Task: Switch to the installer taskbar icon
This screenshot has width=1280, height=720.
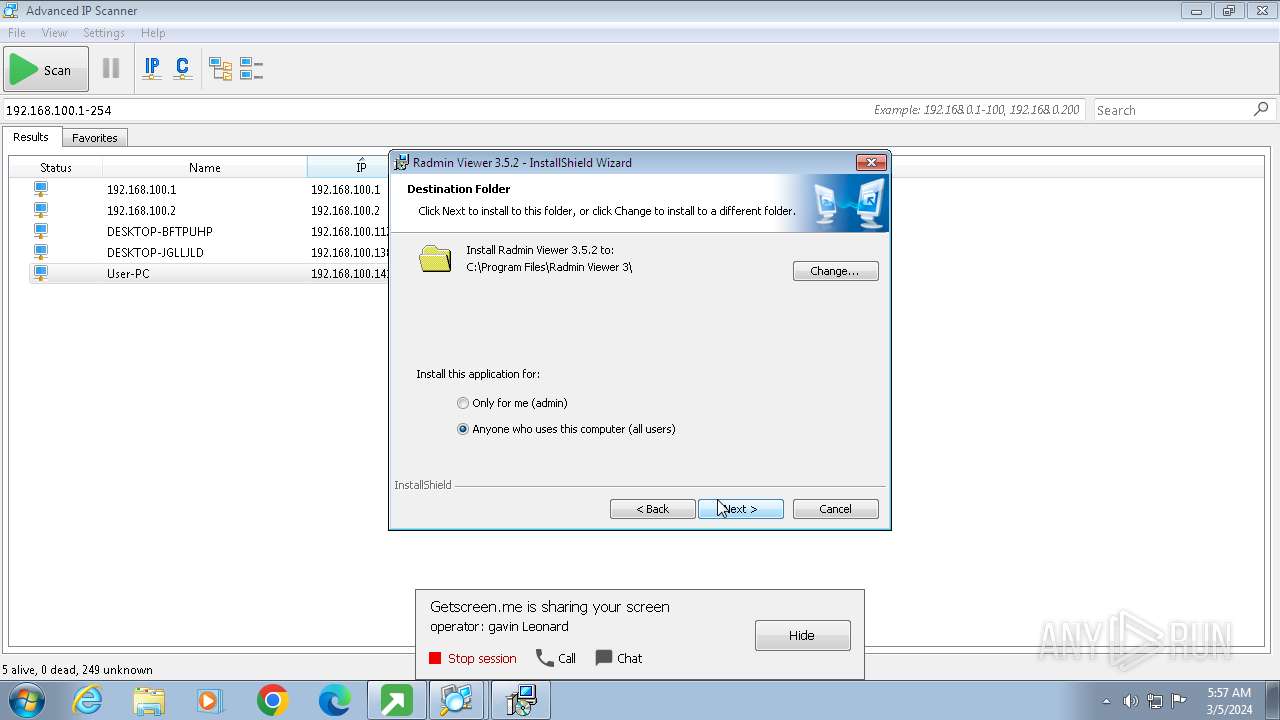Action: [x=521, y=700]
